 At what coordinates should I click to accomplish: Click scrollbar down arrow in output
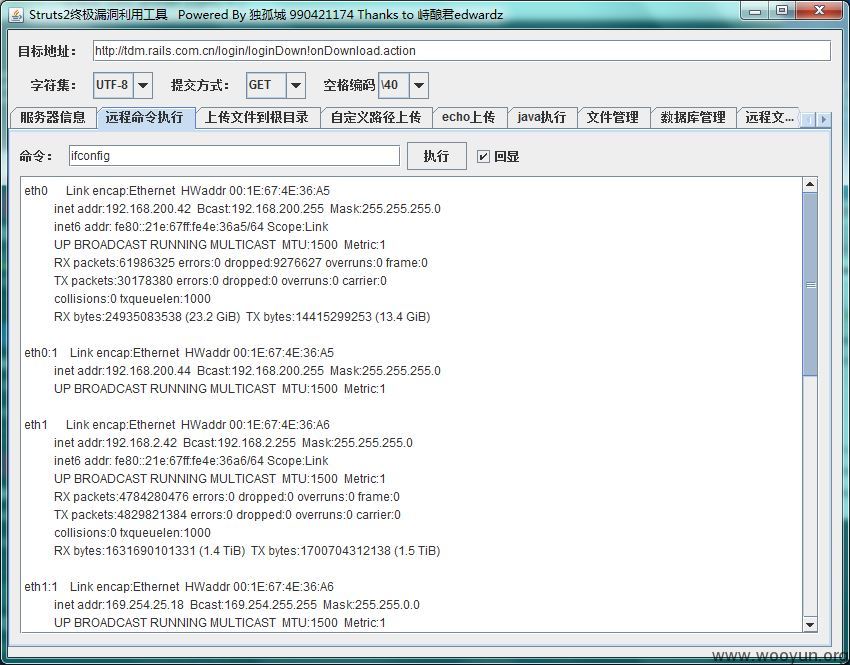point(810,624)
